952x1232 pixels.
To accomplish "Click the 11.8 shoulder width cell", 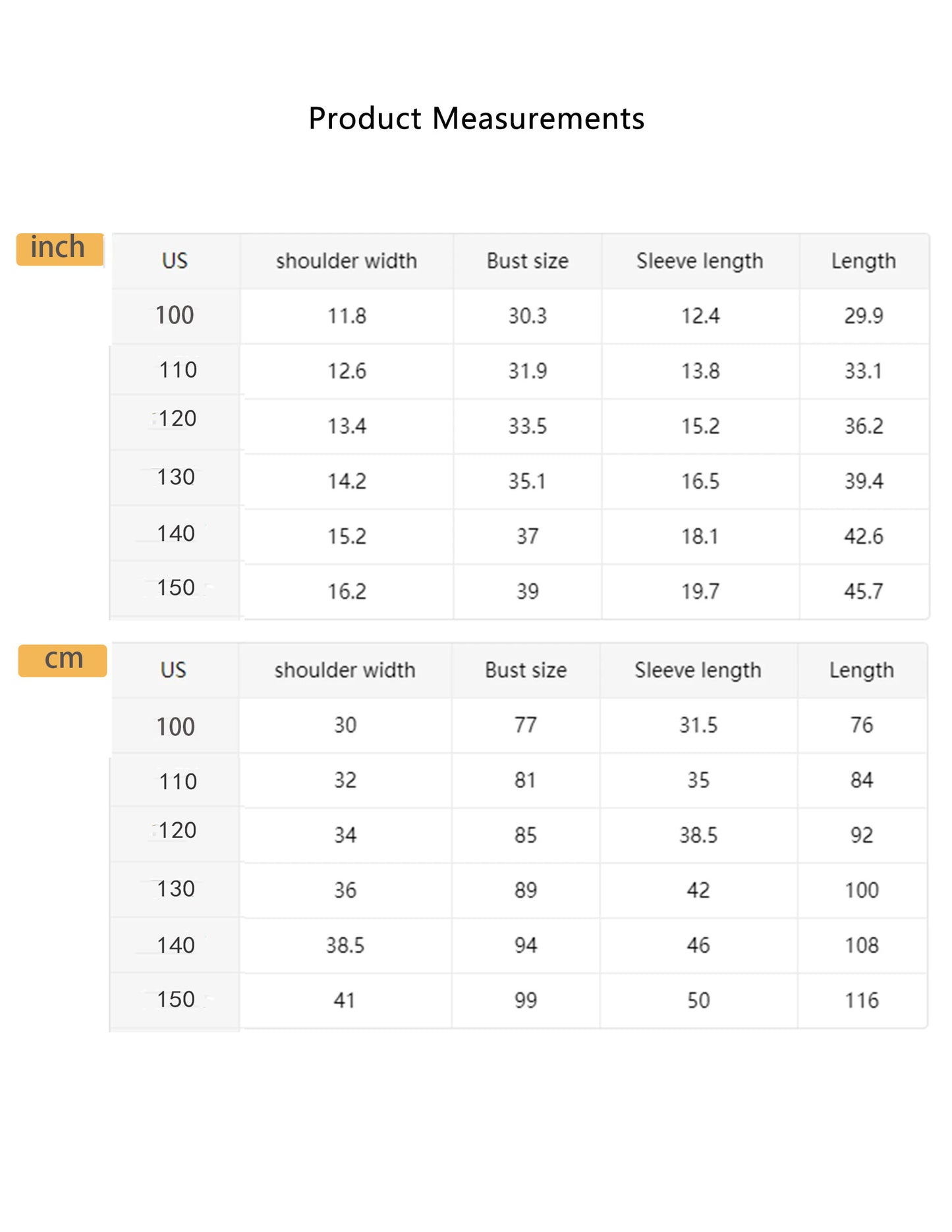I will tap(347, 316).
